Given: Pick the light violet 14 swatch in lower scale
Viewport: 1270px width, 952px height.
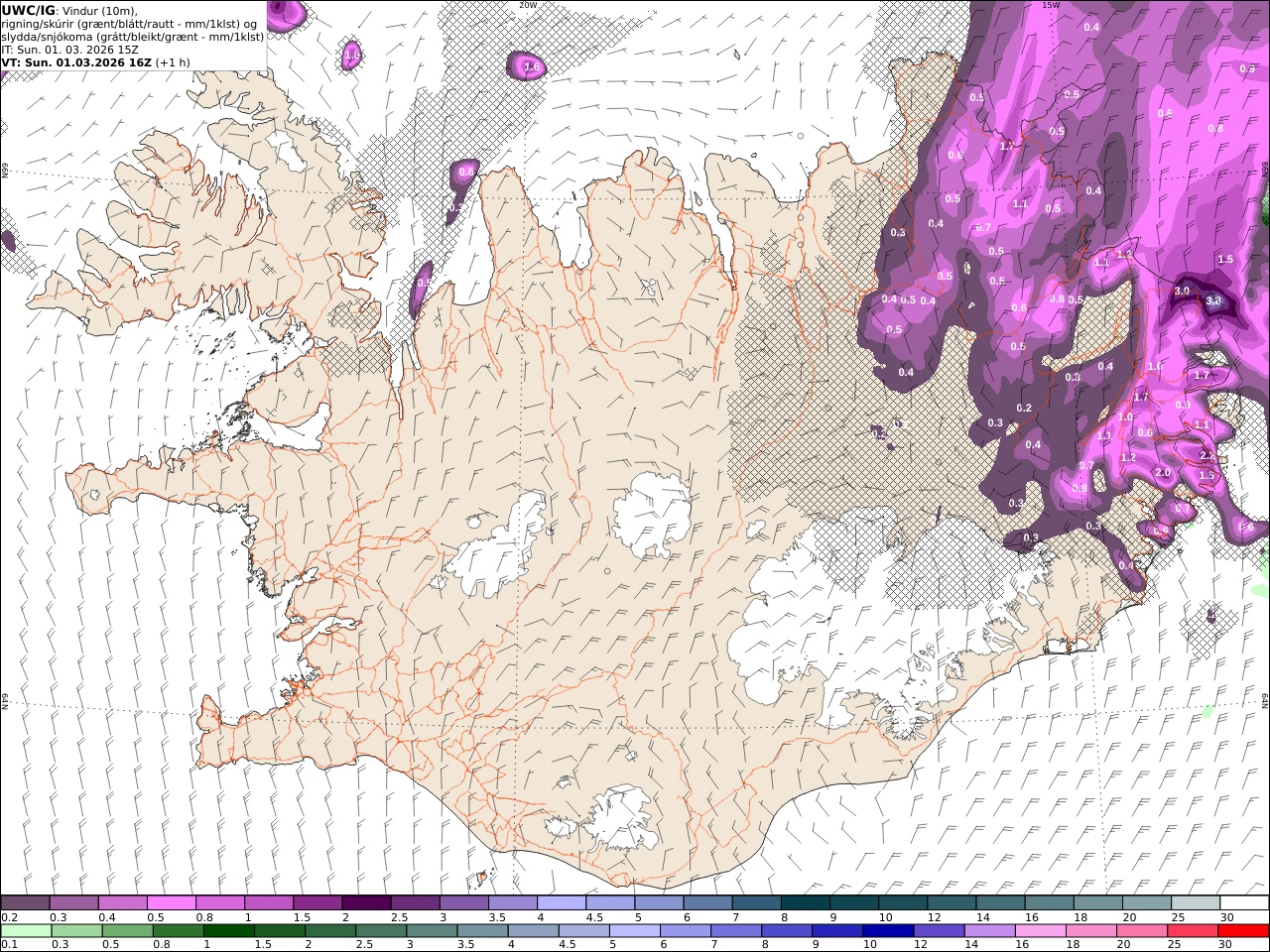Looking at the screenshot, I should pyautogui.click(x=990, y=930).
